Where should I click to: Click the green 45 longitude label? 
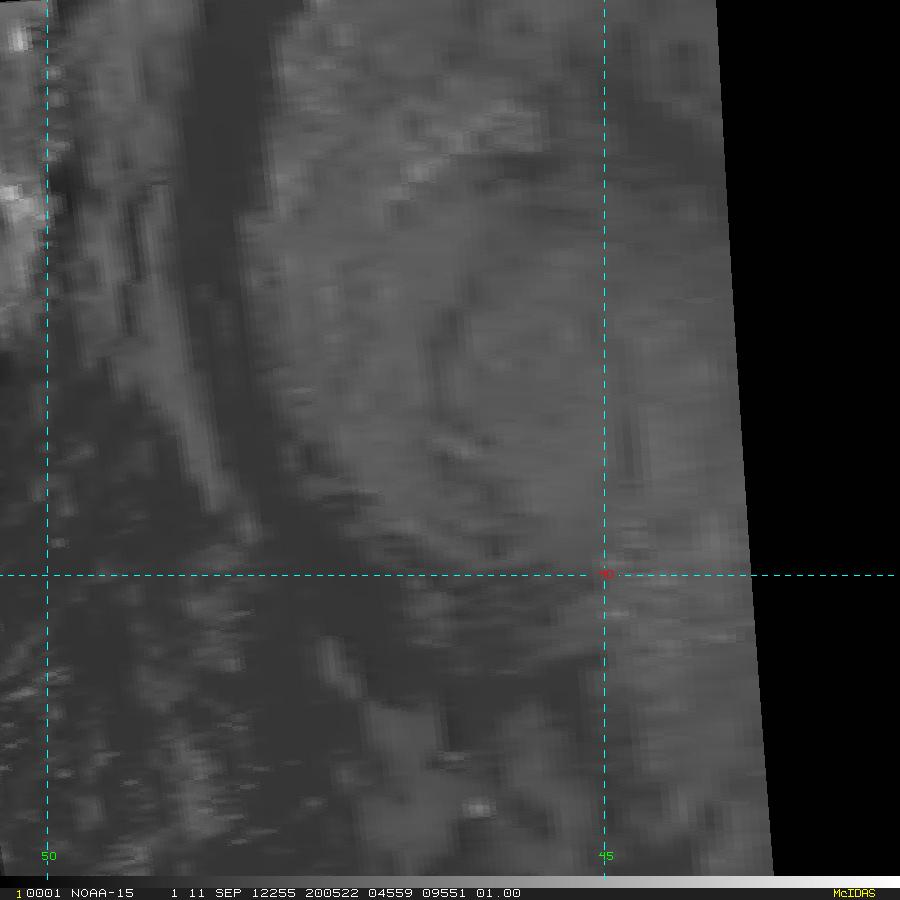(605, 856)
